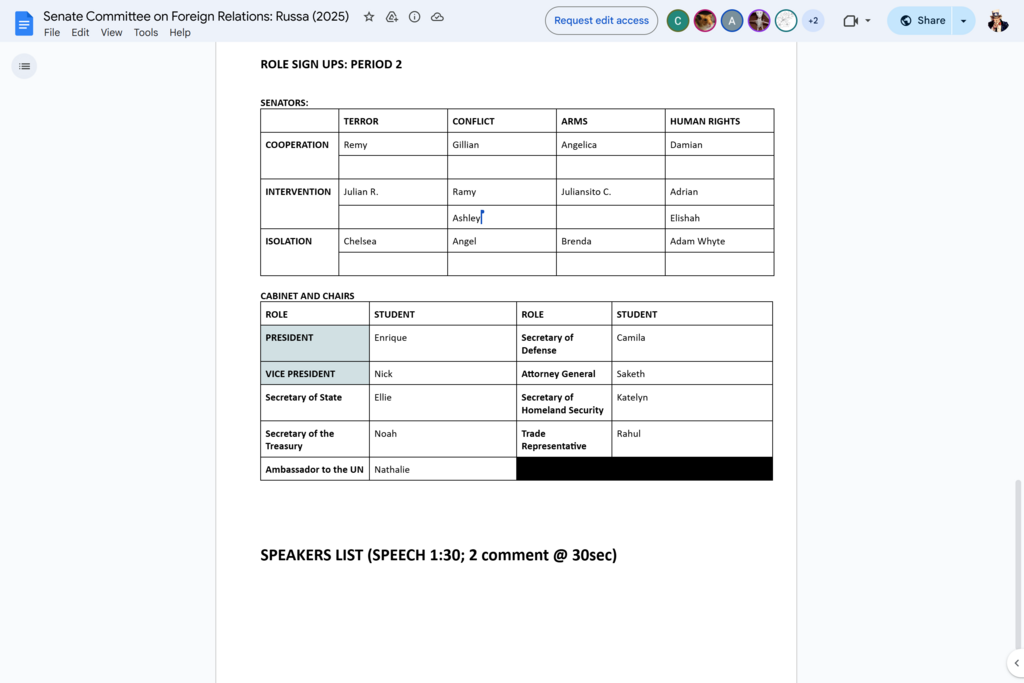Click the cell containing Elishah
The image size is (1024, 683).
(720, 217)
